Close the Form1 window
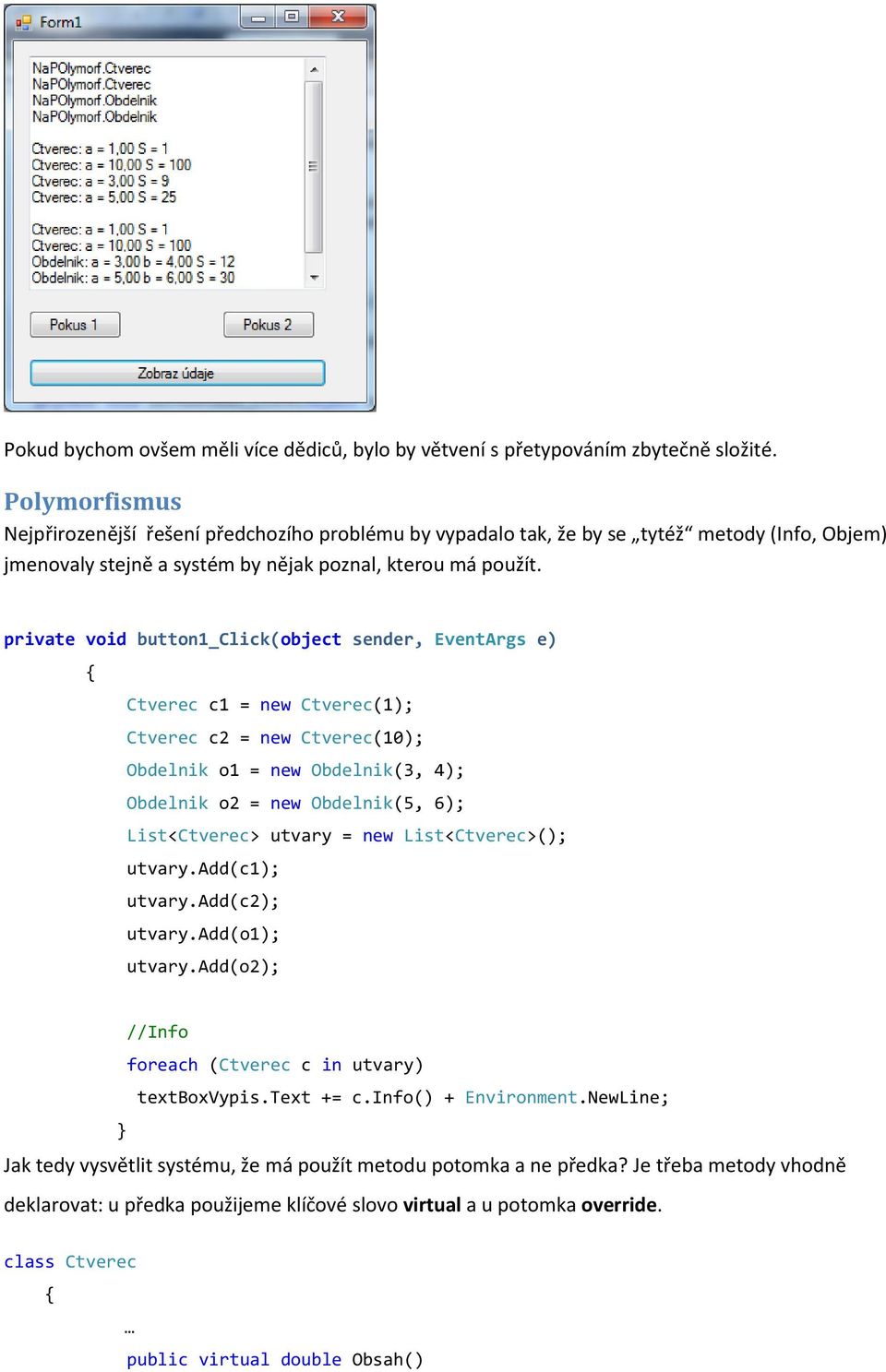Image resolution: width=886 pixels, height=1372 pixels. tap(338, 17)
